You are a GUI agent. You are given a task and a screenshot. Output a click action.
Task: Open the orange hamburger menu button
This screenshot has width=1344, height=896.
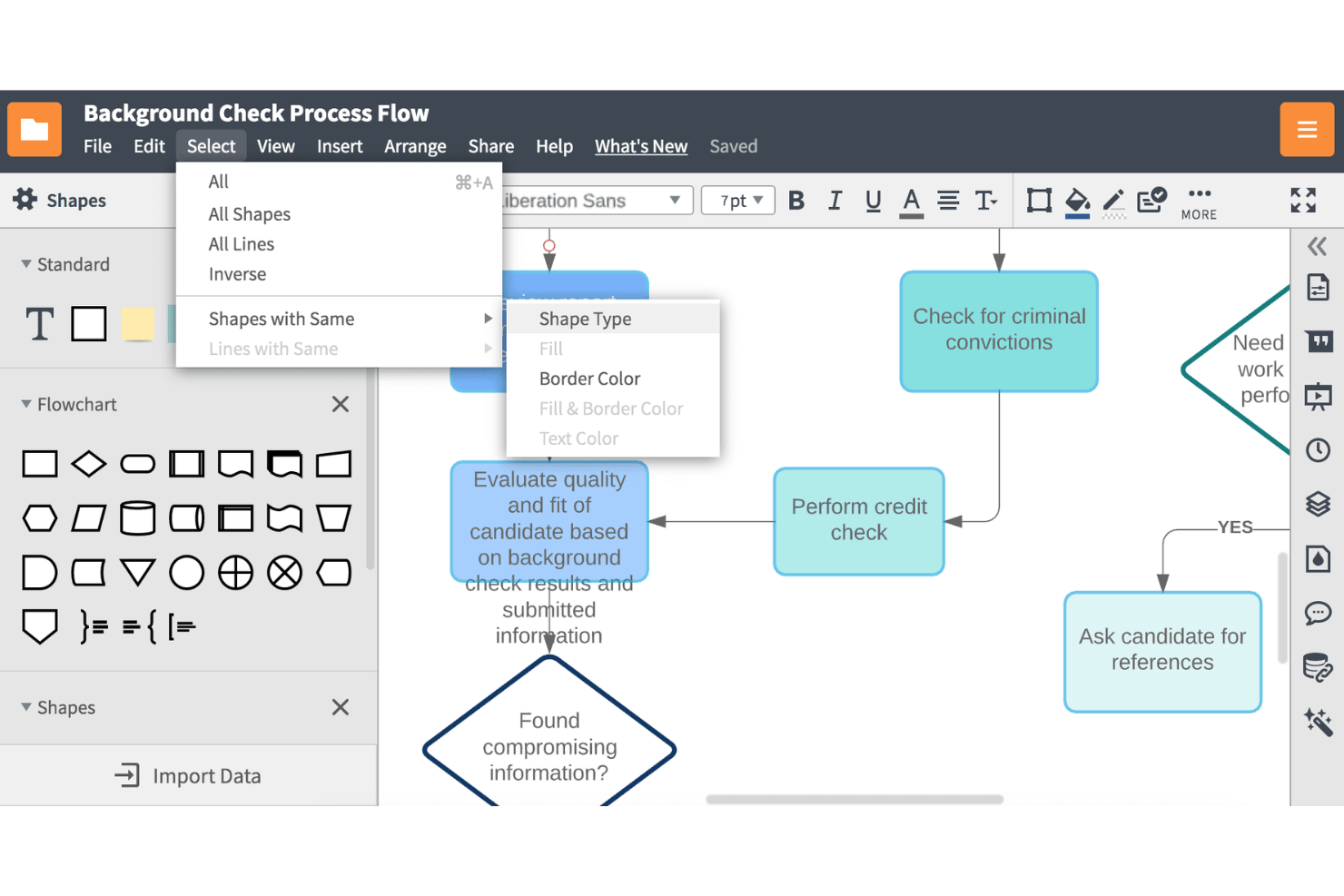(1307, 129)
